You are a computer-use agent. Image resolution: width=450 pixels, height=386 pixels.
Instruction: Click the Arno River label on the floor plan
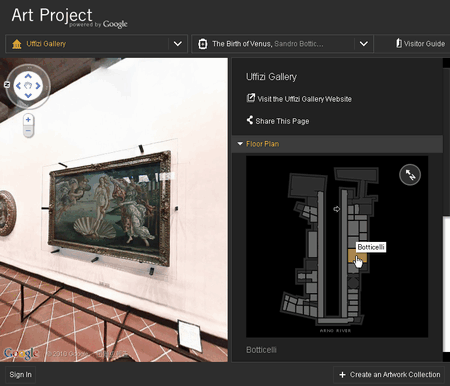point(335,331)
